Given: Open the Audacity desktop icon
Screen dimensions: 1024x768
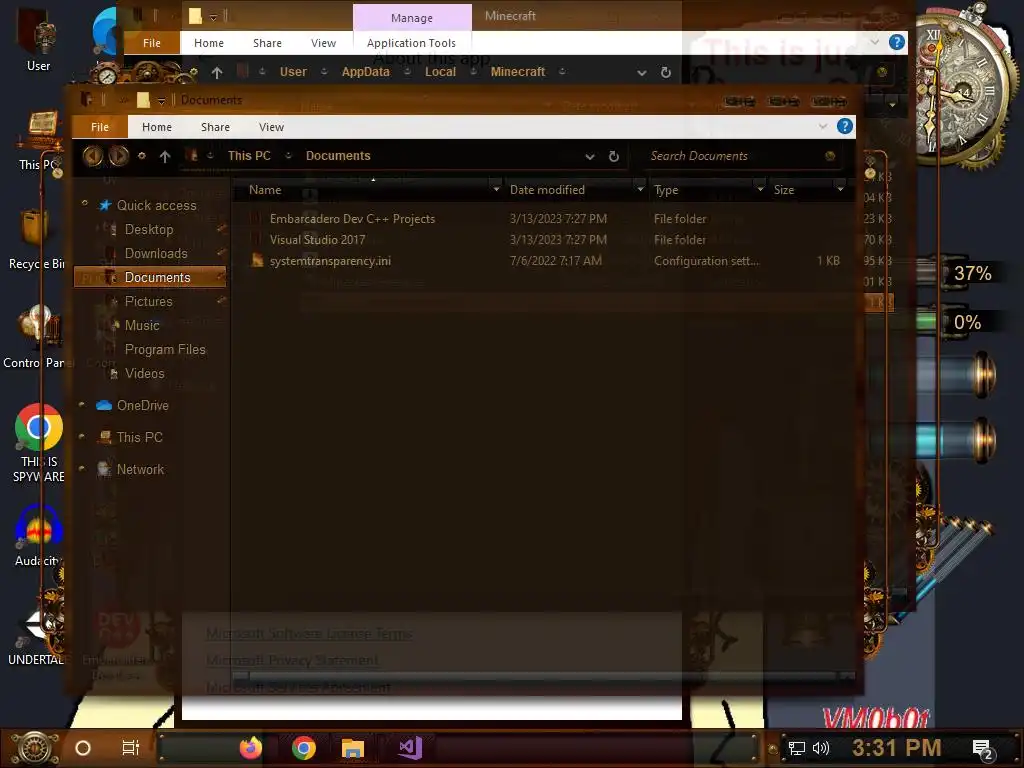Looking at the screenshot, I should tap(38, 536).
